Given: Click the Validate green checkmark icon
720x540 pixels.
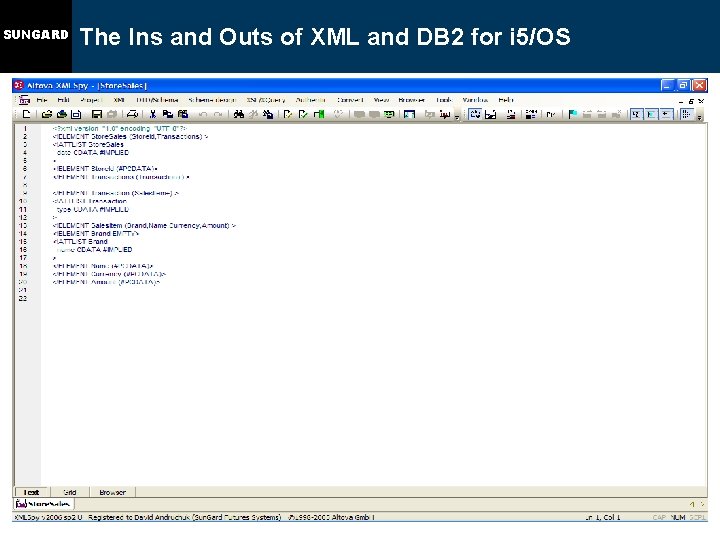Looking at the screenshot, I should coord(304,114).
